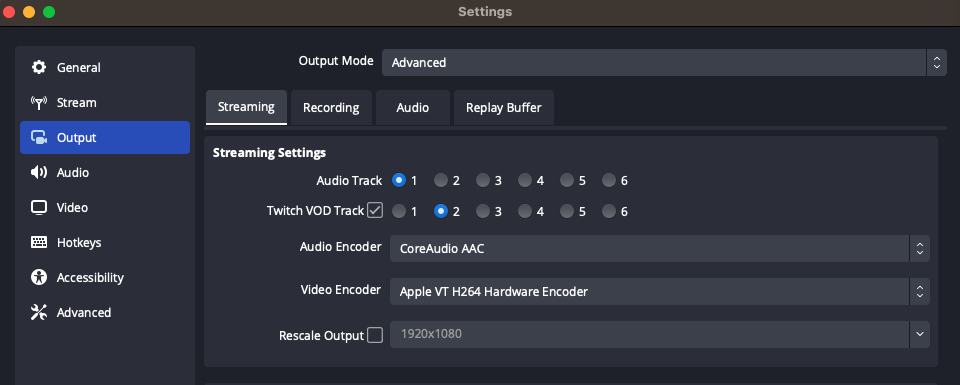
Task: Select Audio Track 3 radio button
Action: pyautogui.click(x=483, y=180)
